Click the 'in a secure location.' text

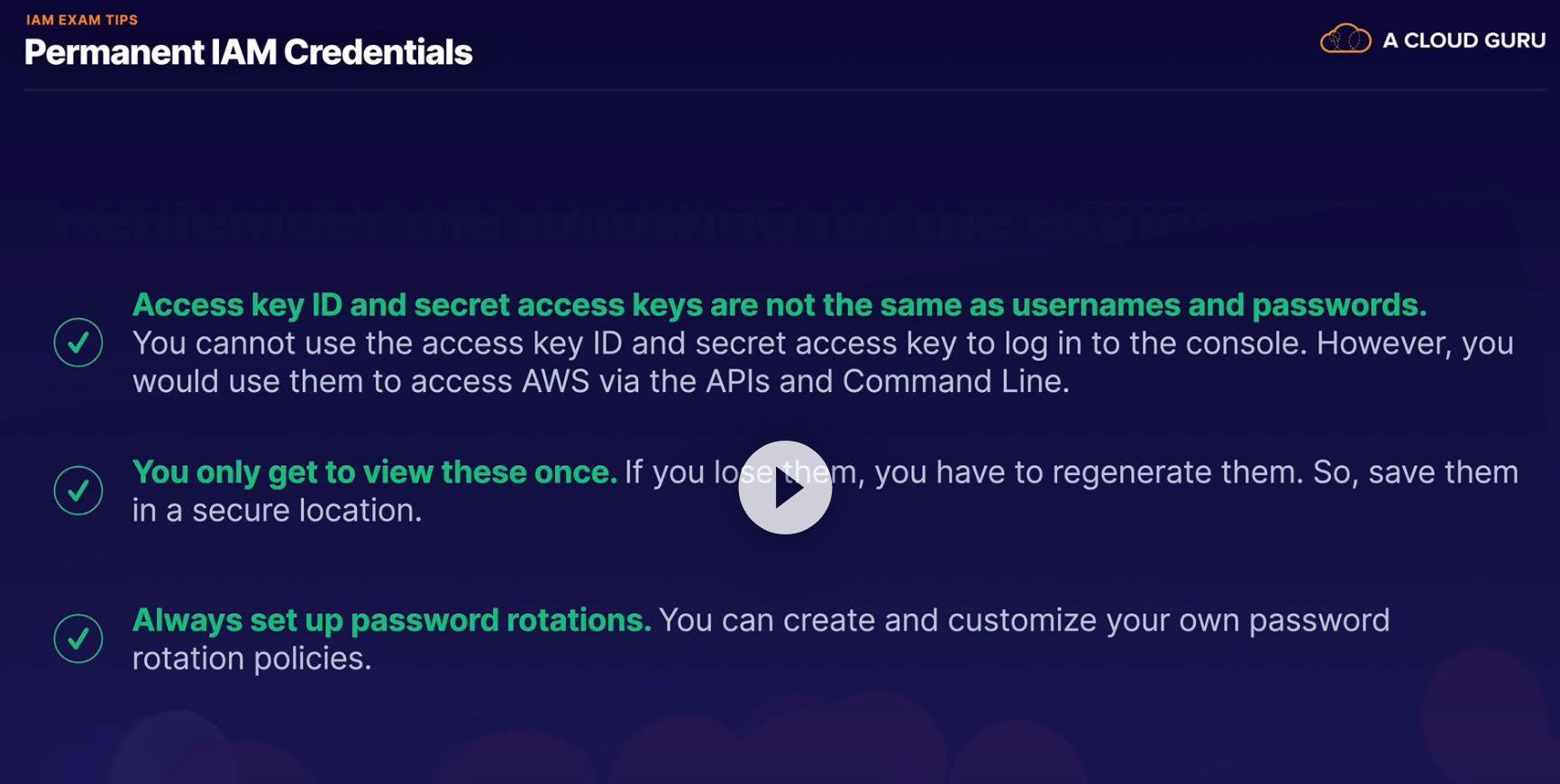click(x=277, y=510)
